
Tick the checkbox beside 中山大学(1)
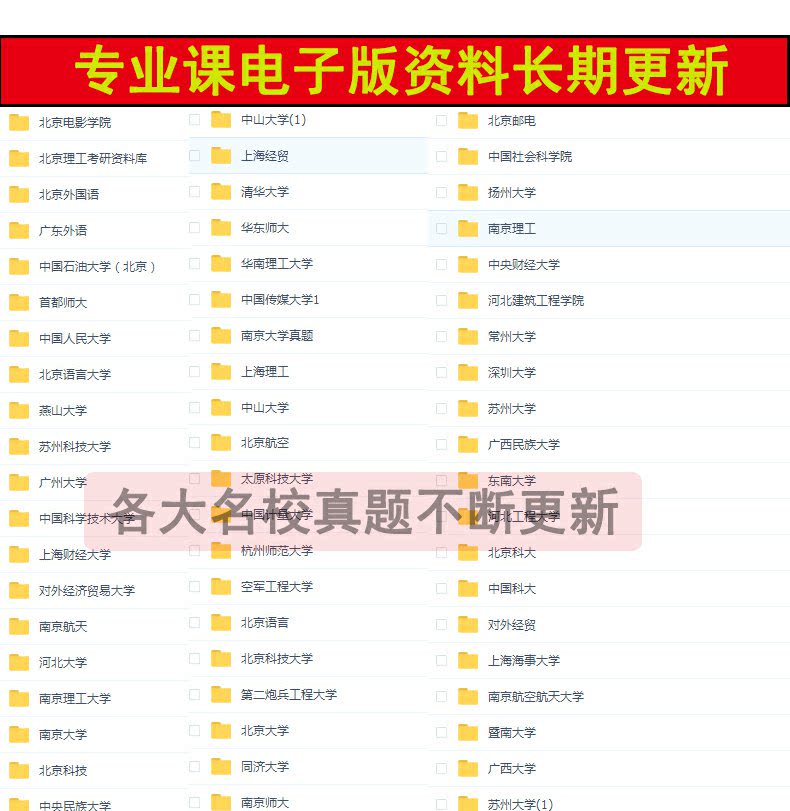(195, 119)
